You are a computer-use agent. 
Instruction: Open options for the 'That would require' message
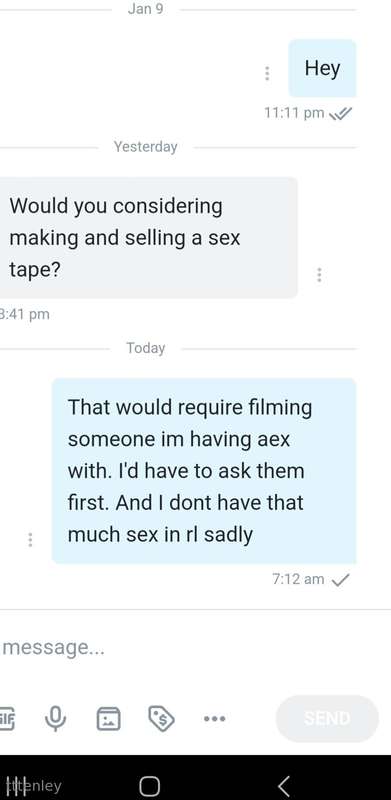click(x=30, y=539)
